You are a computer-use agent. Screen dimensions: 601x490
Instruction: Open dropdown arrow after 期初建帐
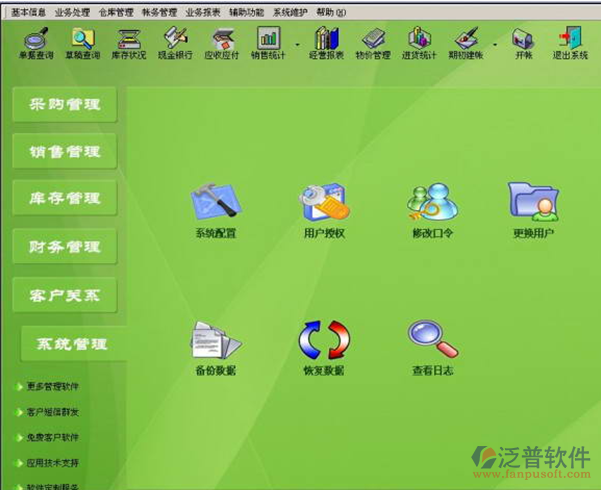point(495,45)
